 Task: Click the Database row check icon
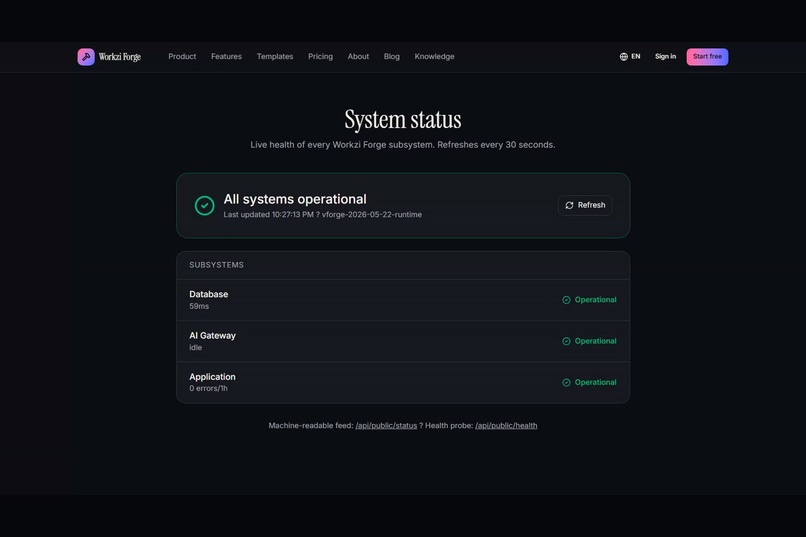click(x=566, y=300)
